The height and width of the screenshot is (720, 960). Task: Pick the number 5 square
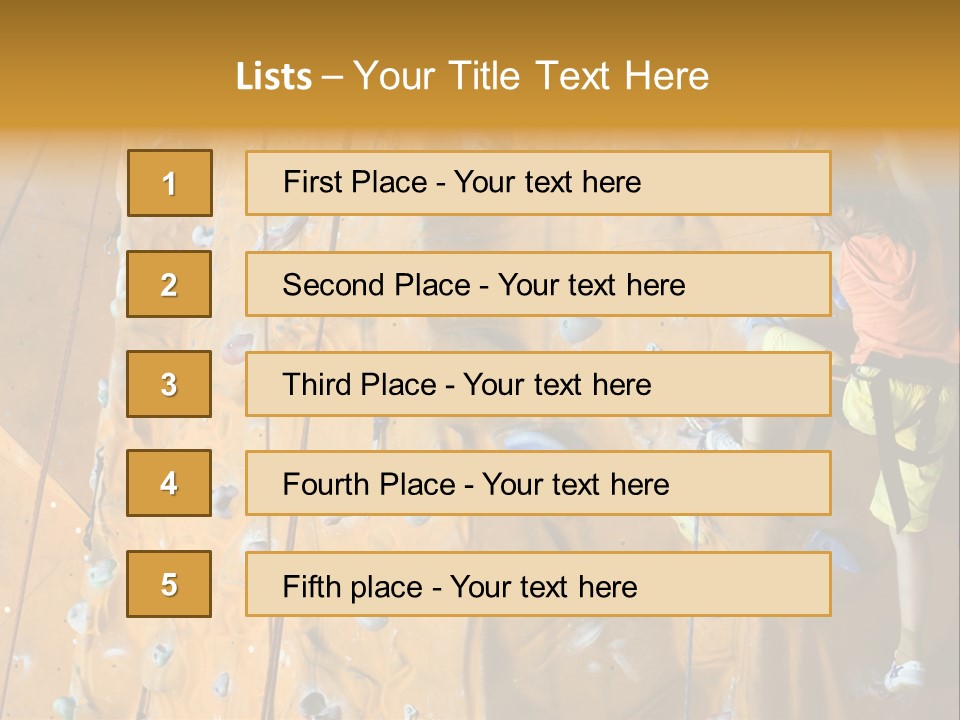(169, 583)
